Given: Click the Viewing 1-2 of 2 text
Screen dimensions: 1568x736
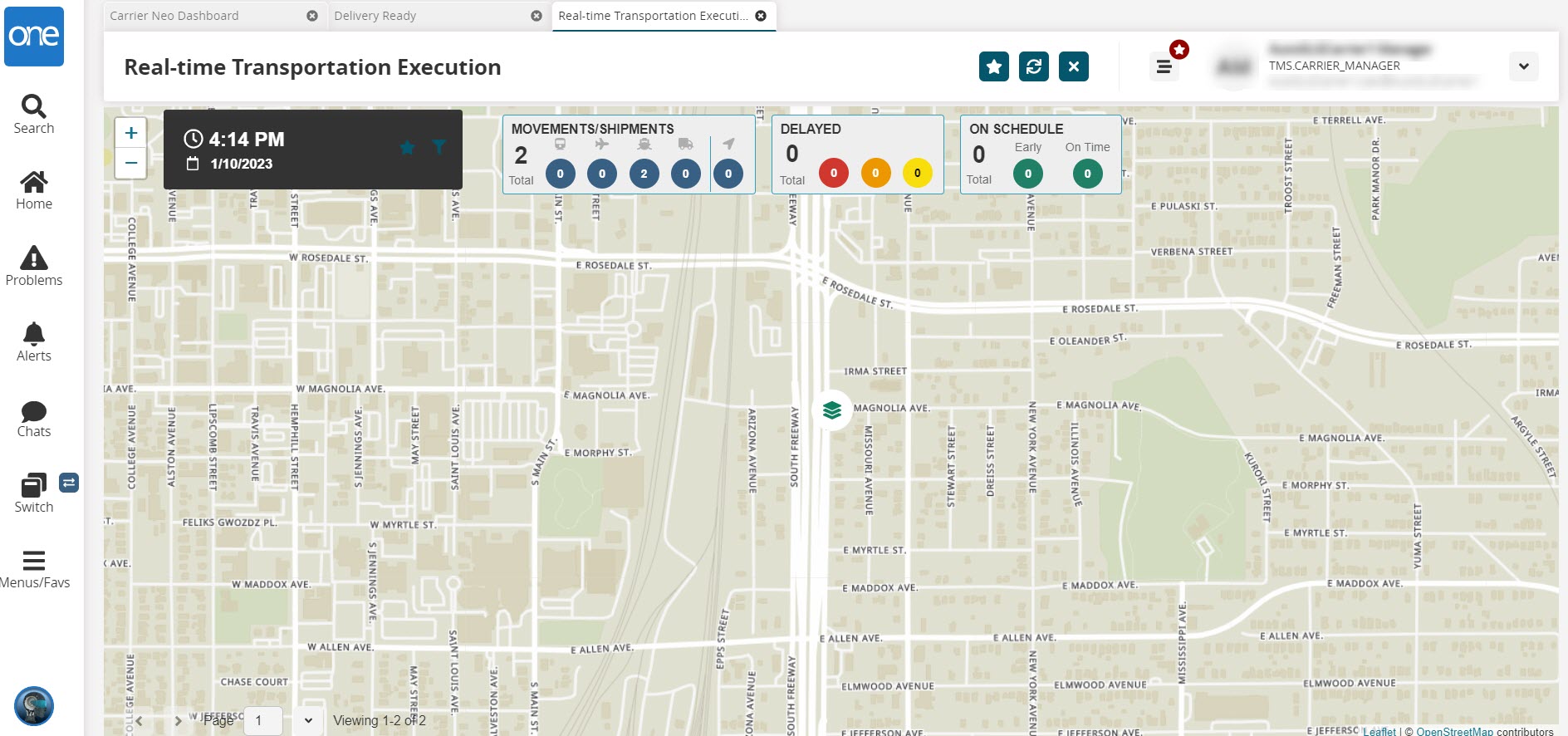Looking at the screenshot, I should [x=380, y=720].
